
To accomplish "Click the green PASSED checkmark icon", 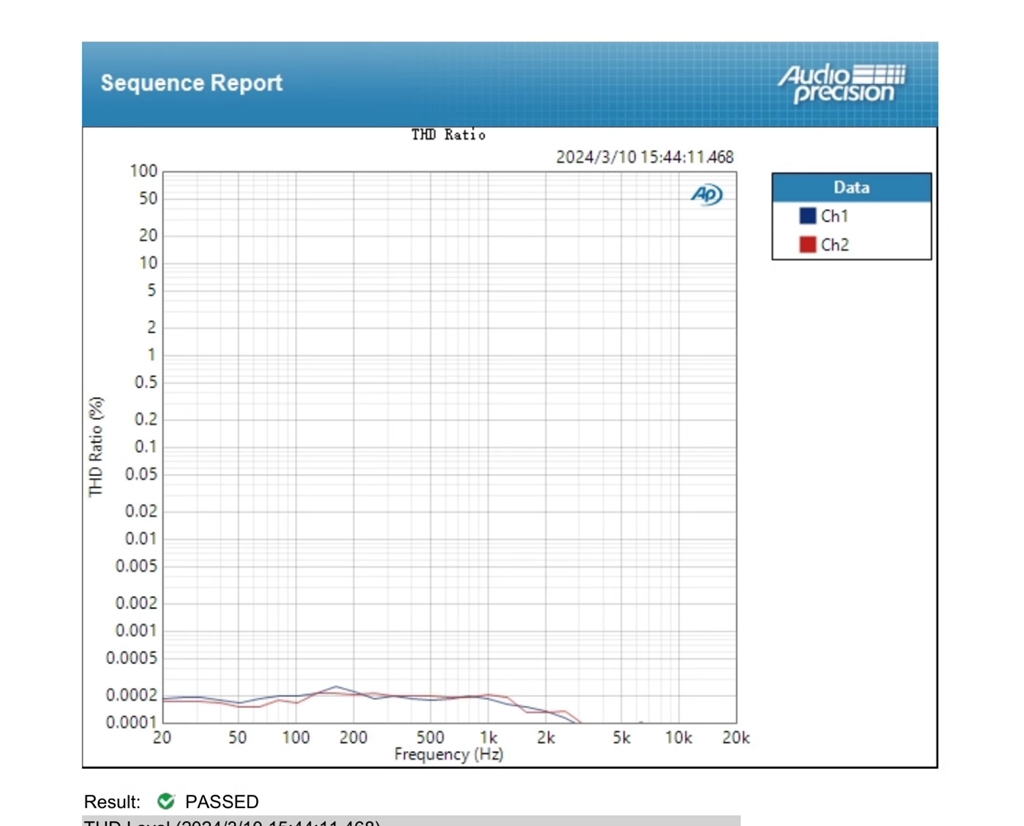I will (x=166, y=801).
